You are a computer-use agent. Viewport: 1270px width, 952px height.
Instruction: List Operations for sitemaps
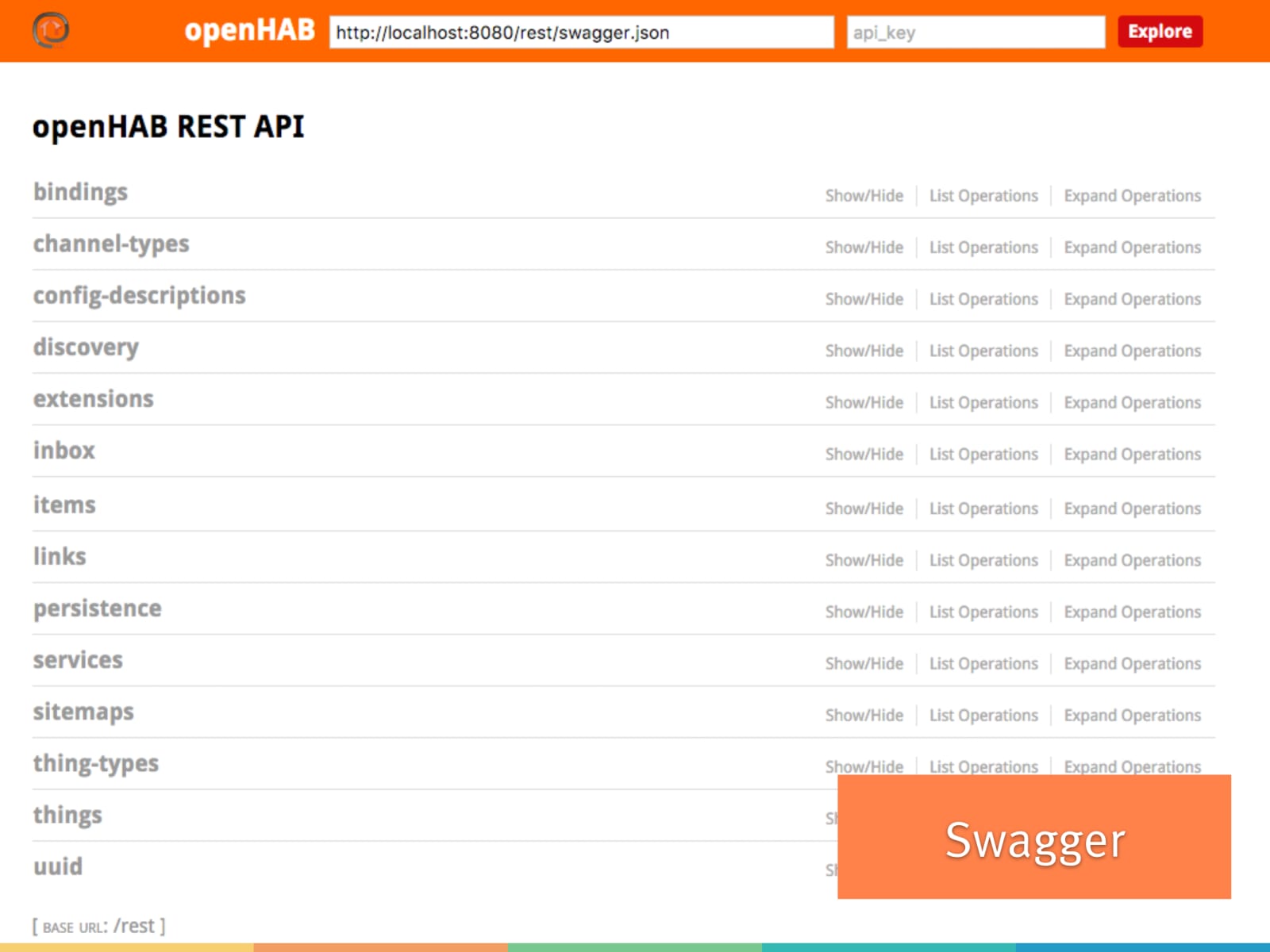983,716
